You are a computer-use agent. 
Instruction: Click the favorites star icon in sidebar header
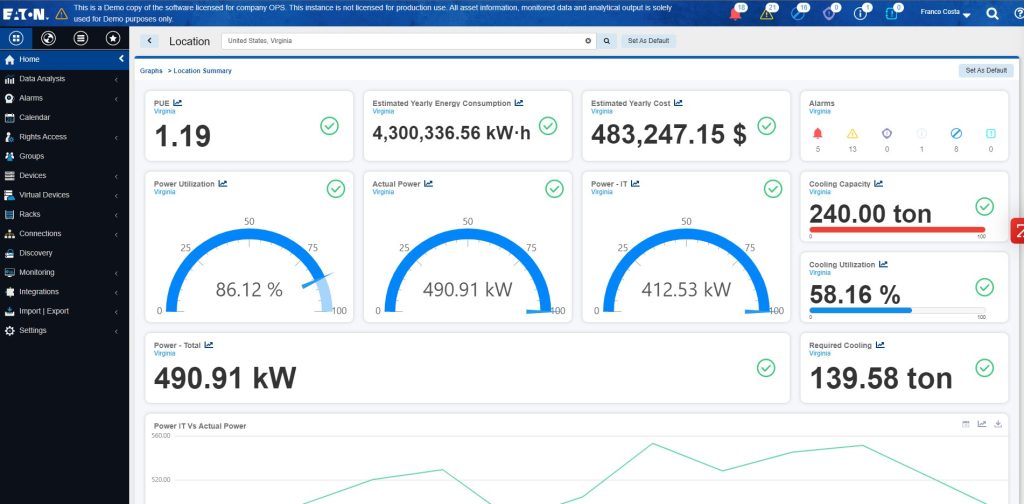point(112,39)
